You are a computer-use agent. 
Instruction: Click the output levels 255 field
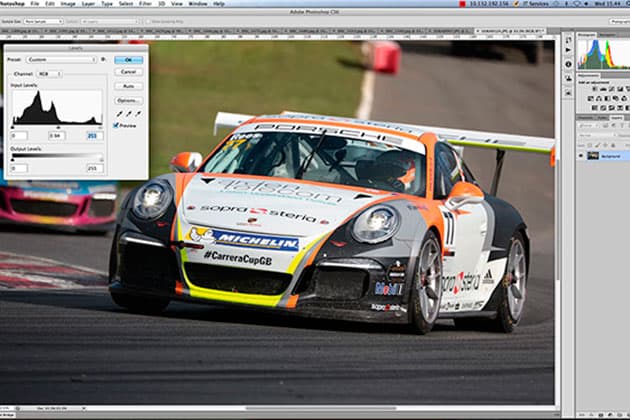[x=95, y=168]
